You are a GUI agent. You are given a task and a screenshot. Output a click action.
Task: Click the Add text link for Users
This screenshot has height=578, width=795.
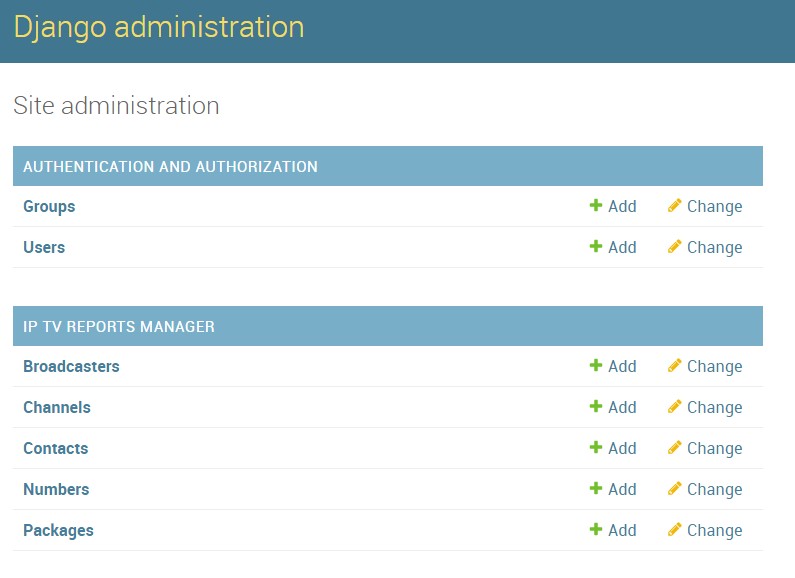click(x=622, y=247)
